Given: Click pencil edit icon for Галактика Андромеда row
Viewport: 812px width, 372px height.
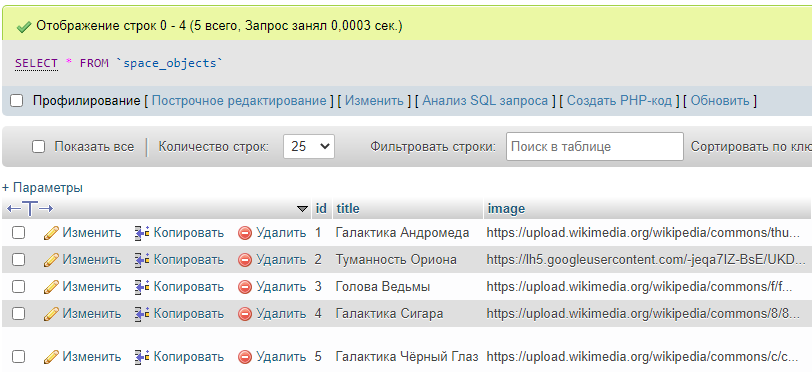Looking at the screenshot, I should pos(51,233).
